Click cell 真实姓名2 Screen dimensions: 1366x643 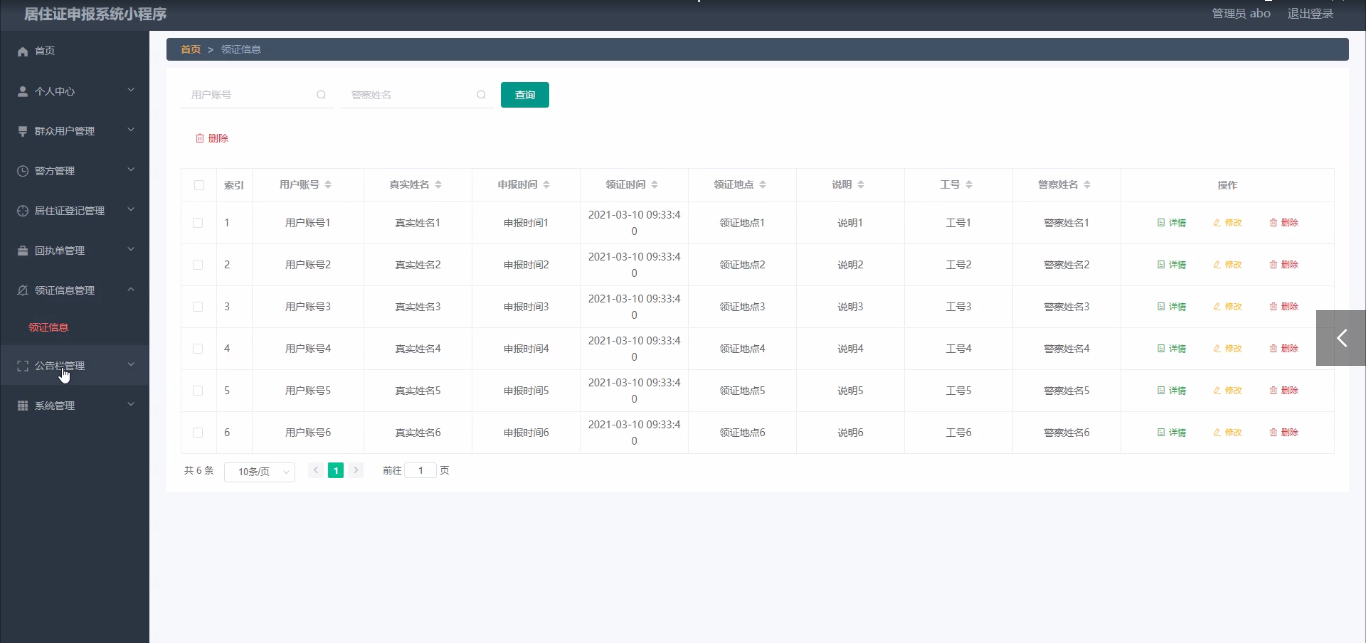click(x=418, y=265)
